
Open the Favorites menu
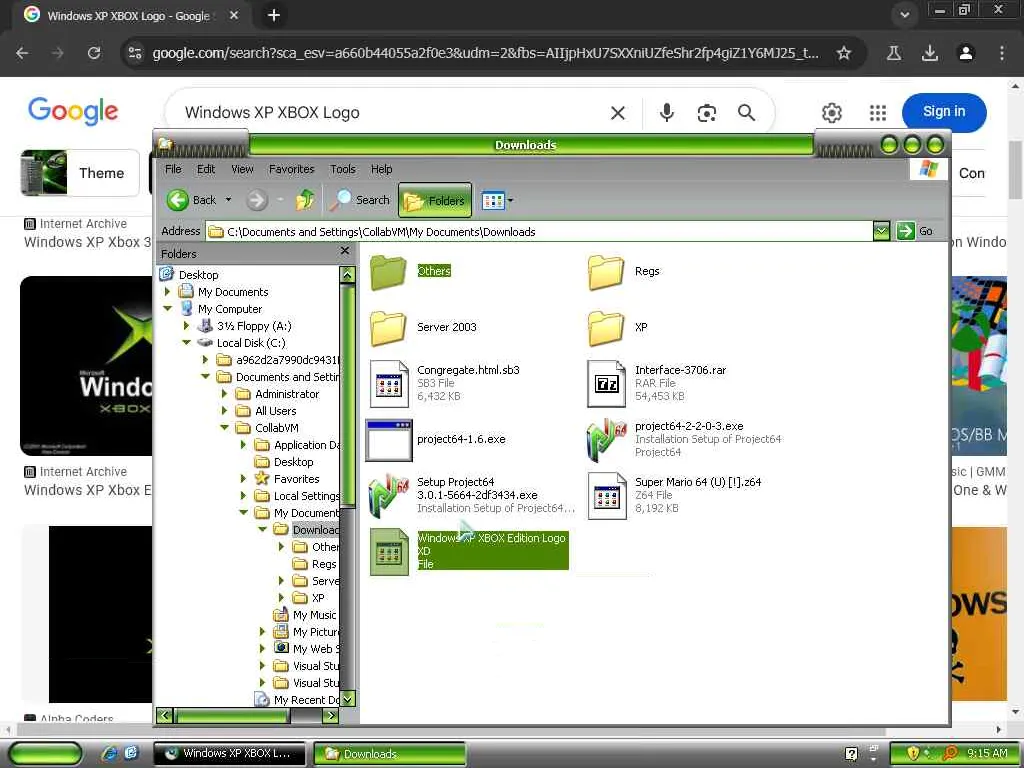[291, 169]
